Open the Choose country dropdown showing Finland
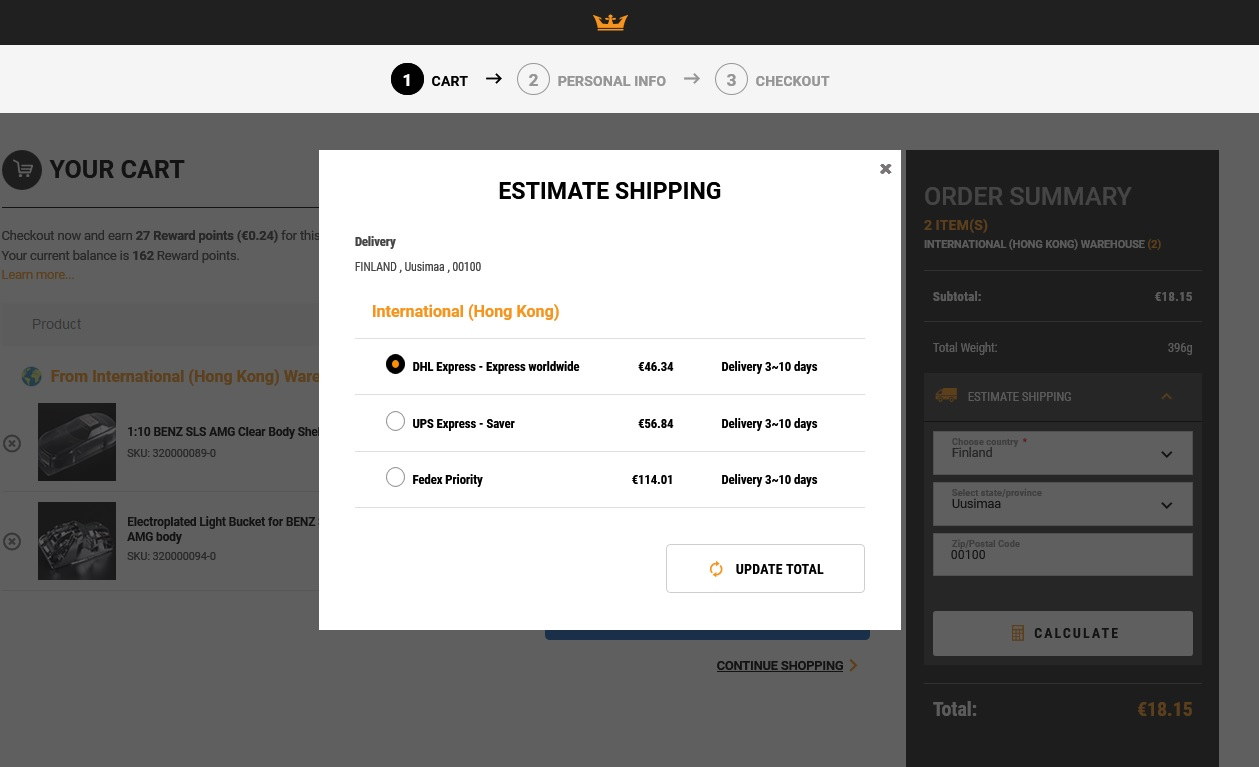This screenshot has height=767, width=1259. [1063, 453]
